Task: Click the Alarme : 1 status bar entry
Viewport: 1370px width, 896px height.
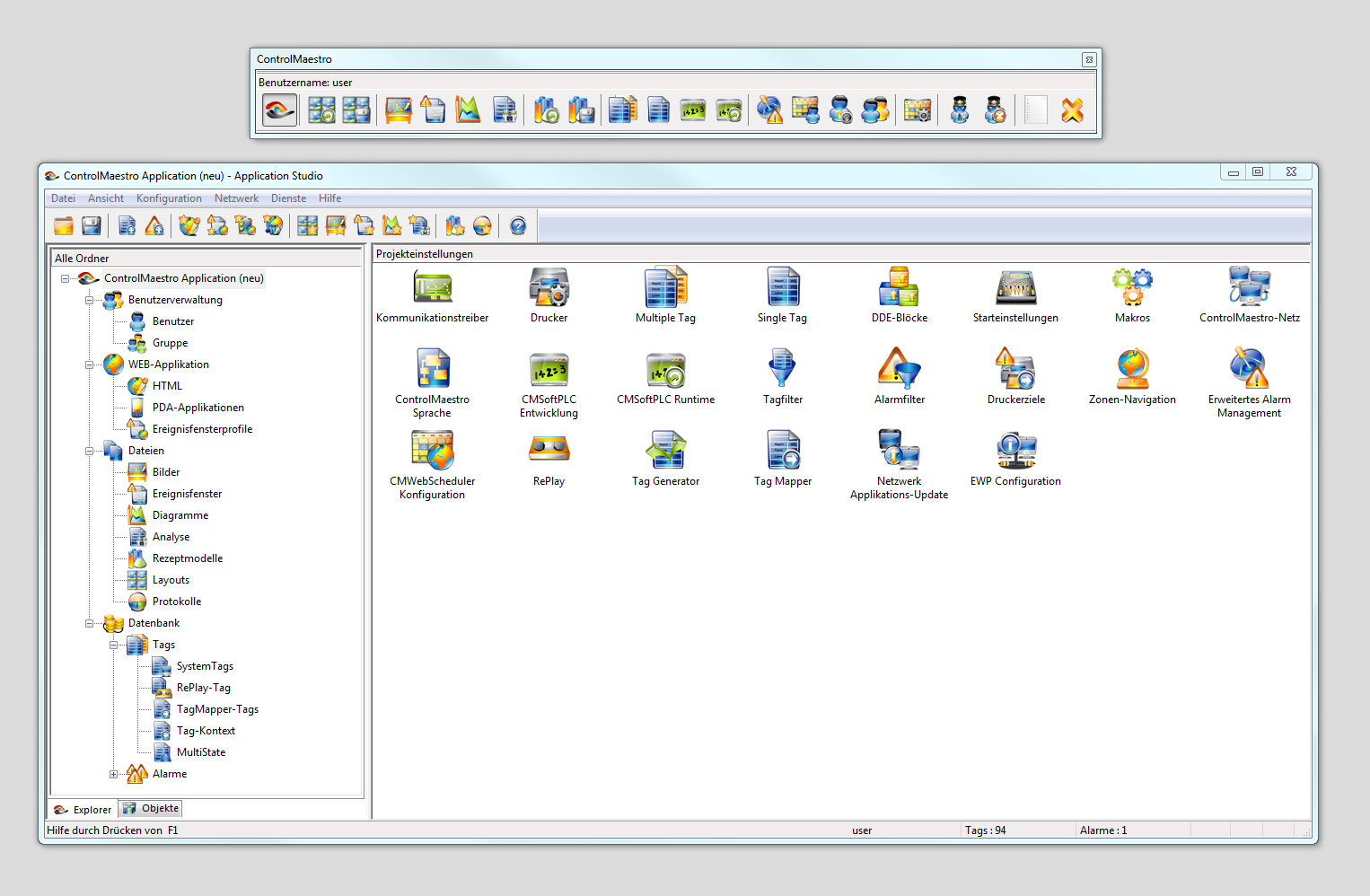Action: [x=1103, y=830]
